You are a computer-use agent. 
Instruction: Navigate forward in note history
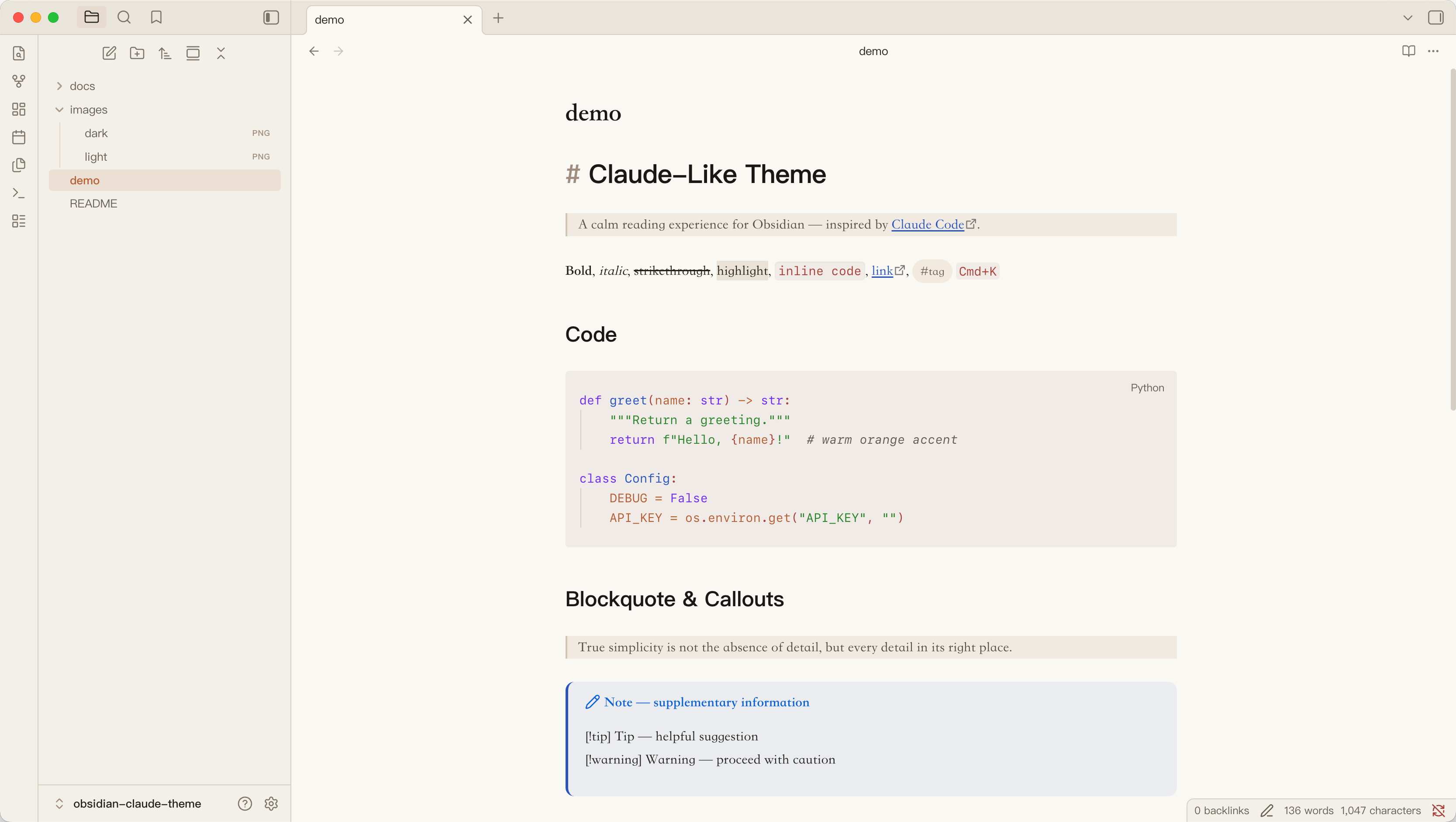click(x=338, y=52)
